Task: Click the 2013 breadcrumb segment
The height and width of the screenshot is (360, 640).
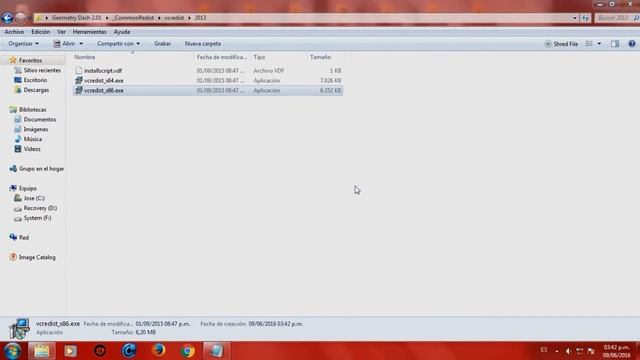Action: (x=200, y=18)
